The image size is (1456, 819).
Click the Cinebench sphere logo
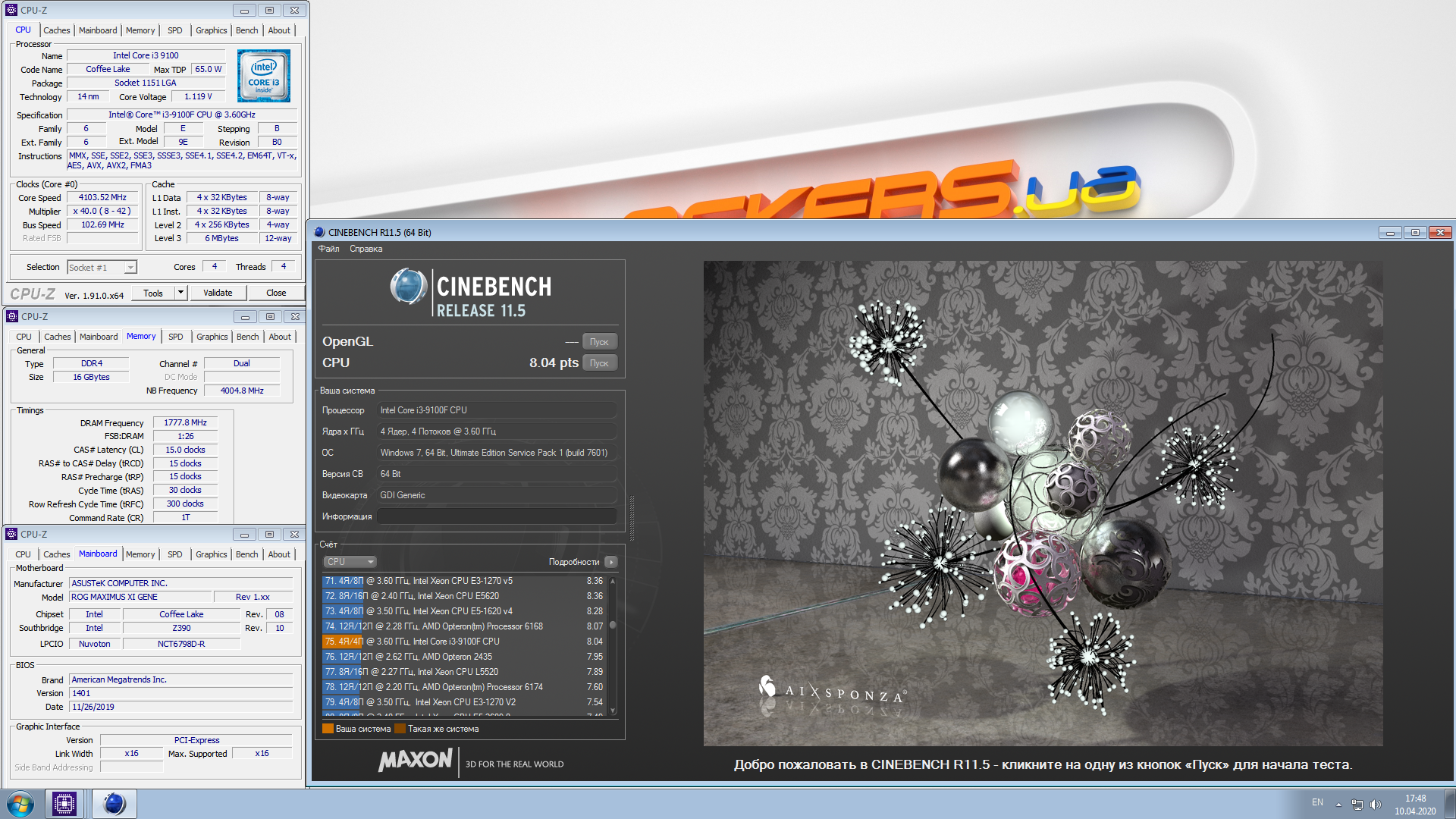[x=409, y=287]
